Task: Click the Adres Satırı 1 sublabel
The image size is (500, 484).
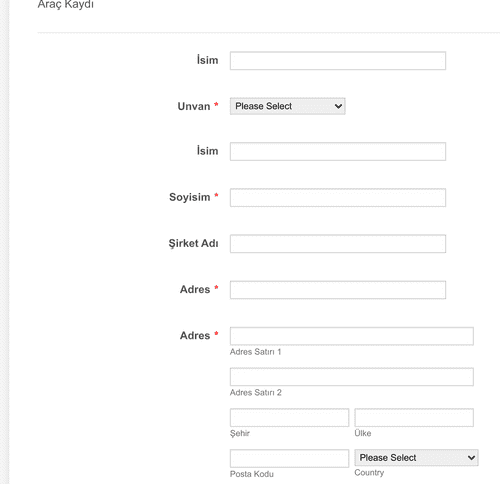Action: pos(256,352)
